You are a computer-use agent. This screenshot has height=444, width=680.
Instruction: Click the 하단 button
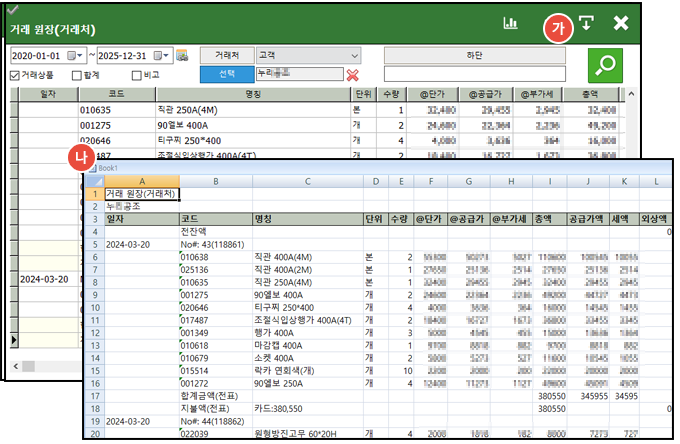click(474, 56)
